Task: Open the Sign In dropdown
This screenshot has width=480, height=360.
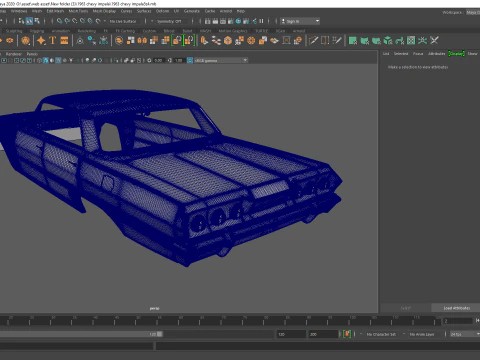Action: pos(300,21)
